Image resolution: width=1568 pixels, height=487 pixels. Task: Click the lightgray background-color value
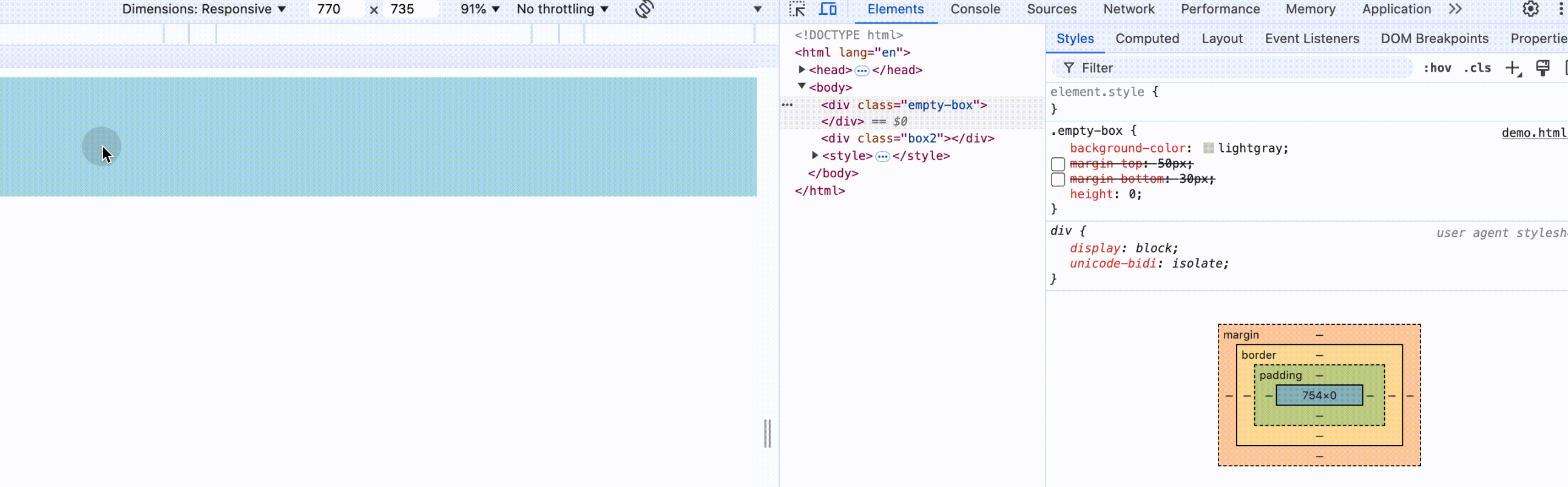click(x=1249, y=149)
